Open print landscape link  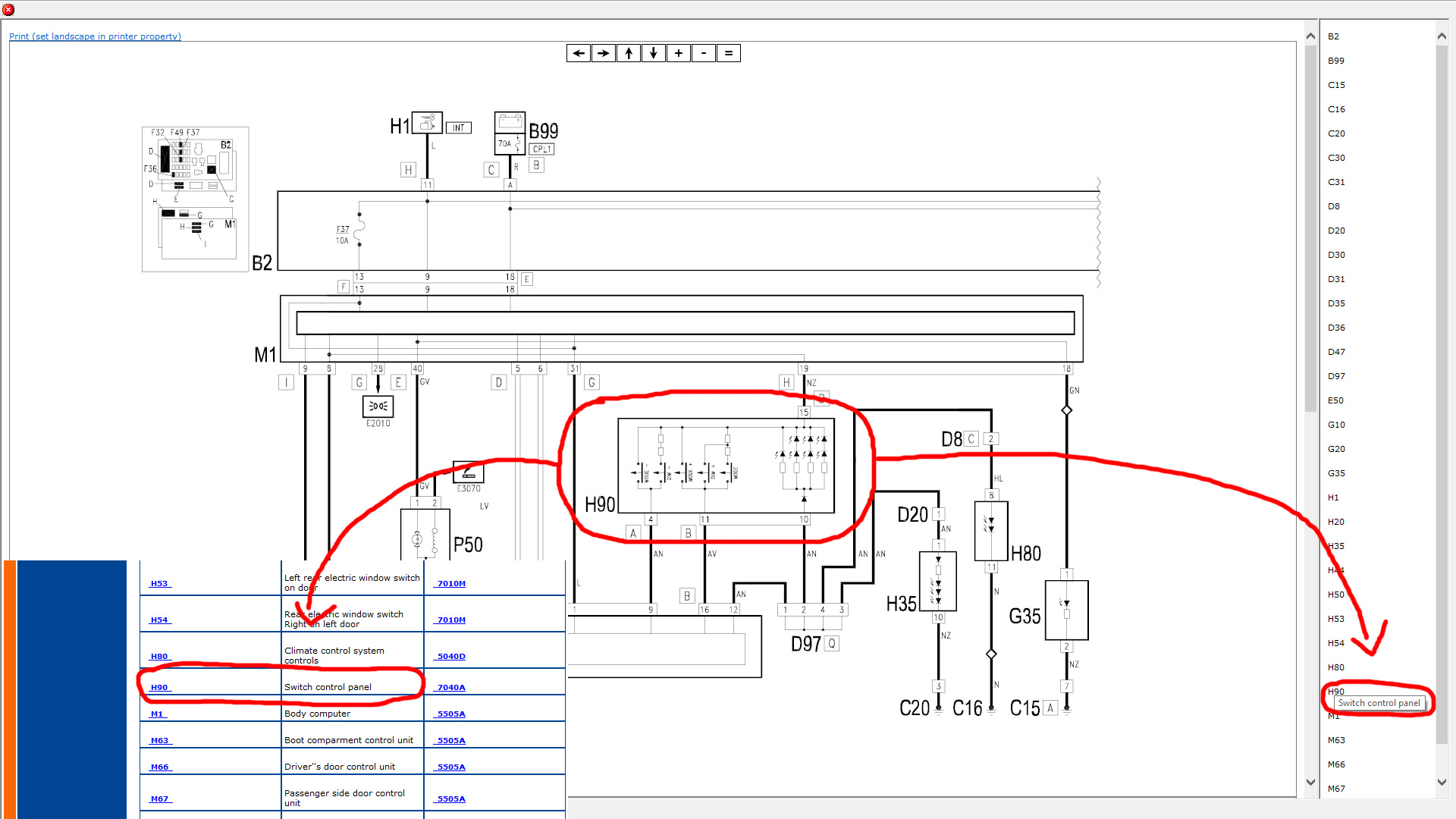click(x=95, y=36)
